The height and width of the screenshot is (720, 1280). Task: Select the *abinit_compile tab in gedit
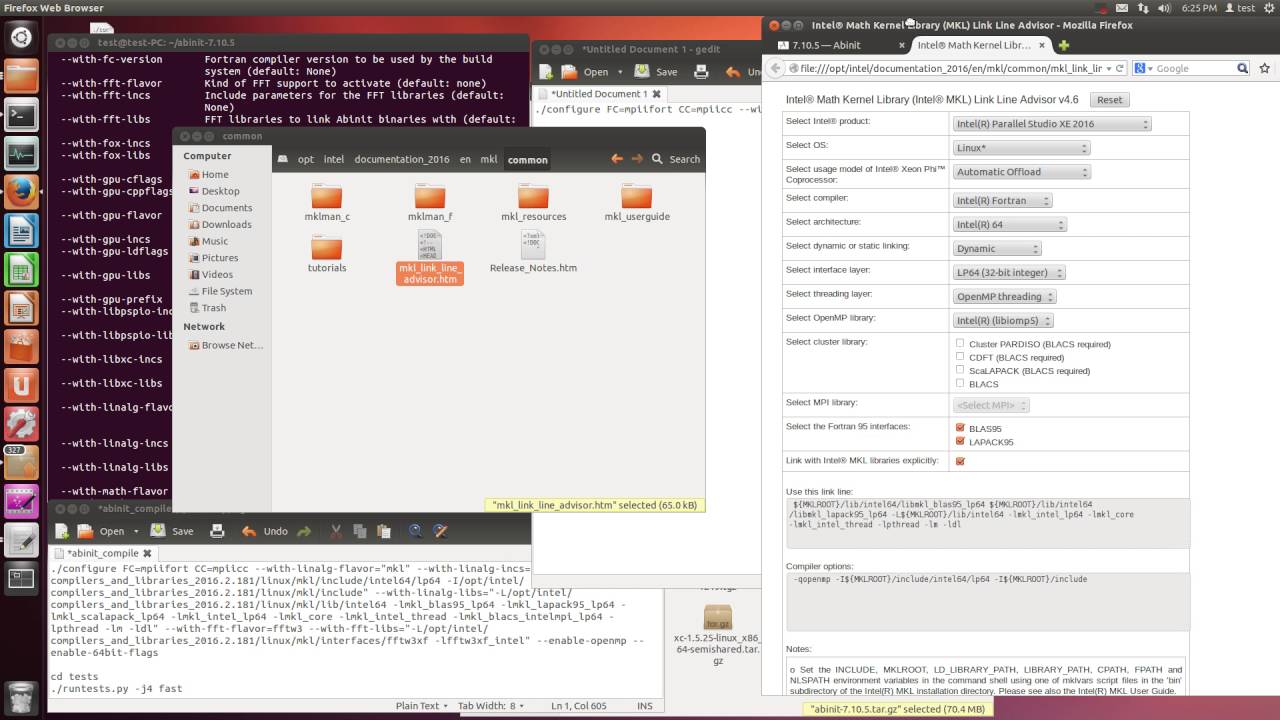click(105, 553)
